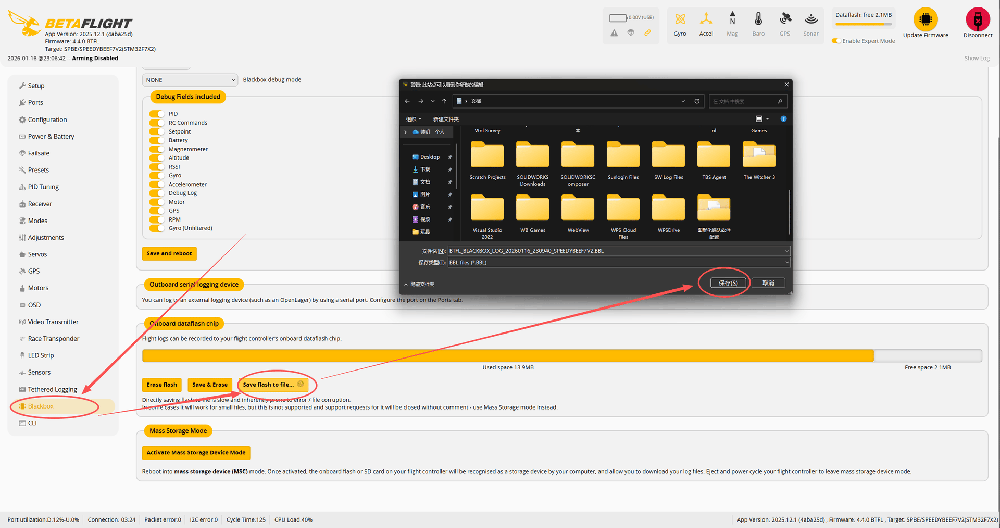The image size is (1000, 528).
Task: Click the red Disconnect USB icon
Action: tap(977, 19)
